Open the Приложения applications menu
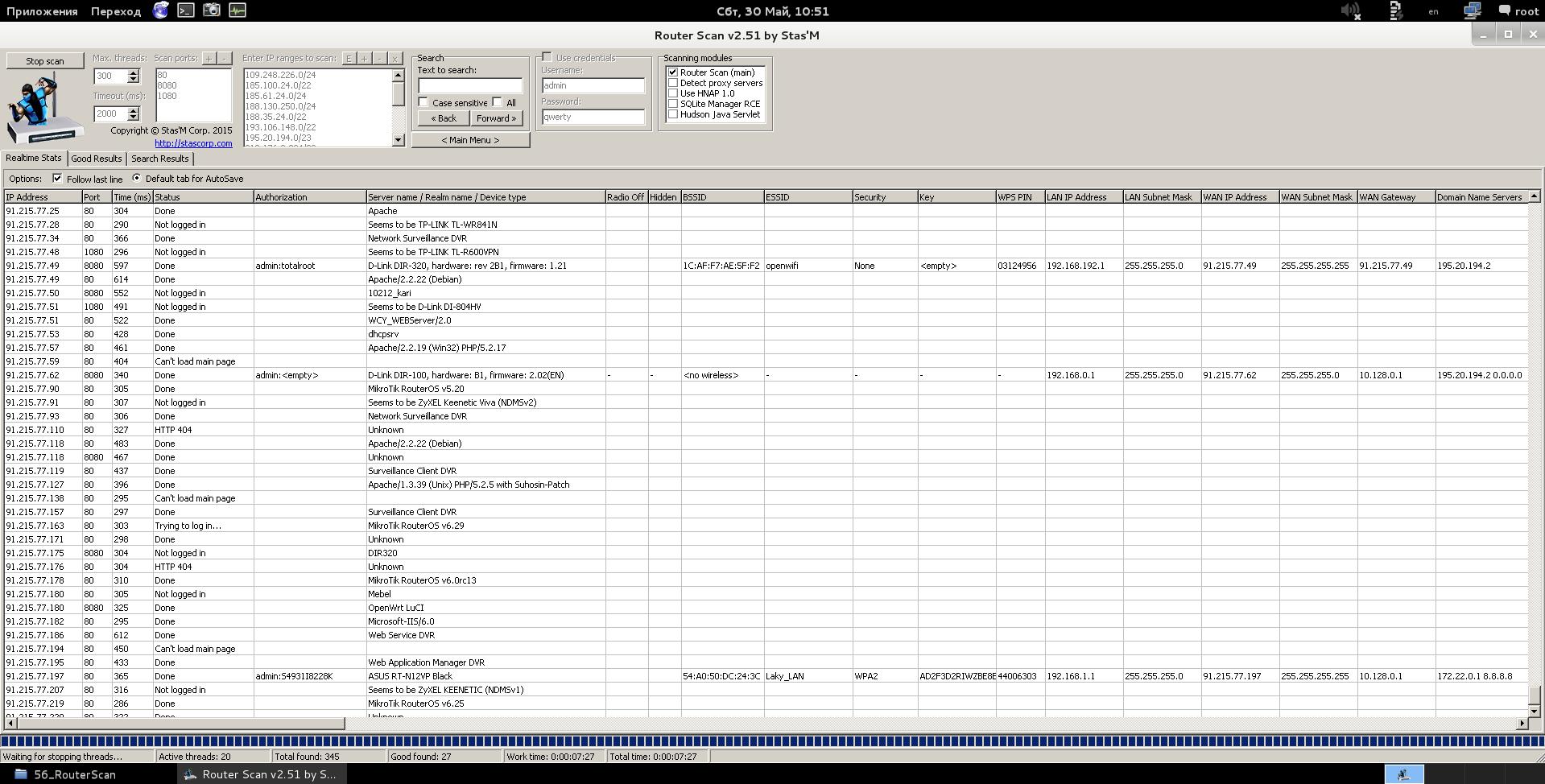Viewport: 1545px width, 784px height. tap(42, 11)
